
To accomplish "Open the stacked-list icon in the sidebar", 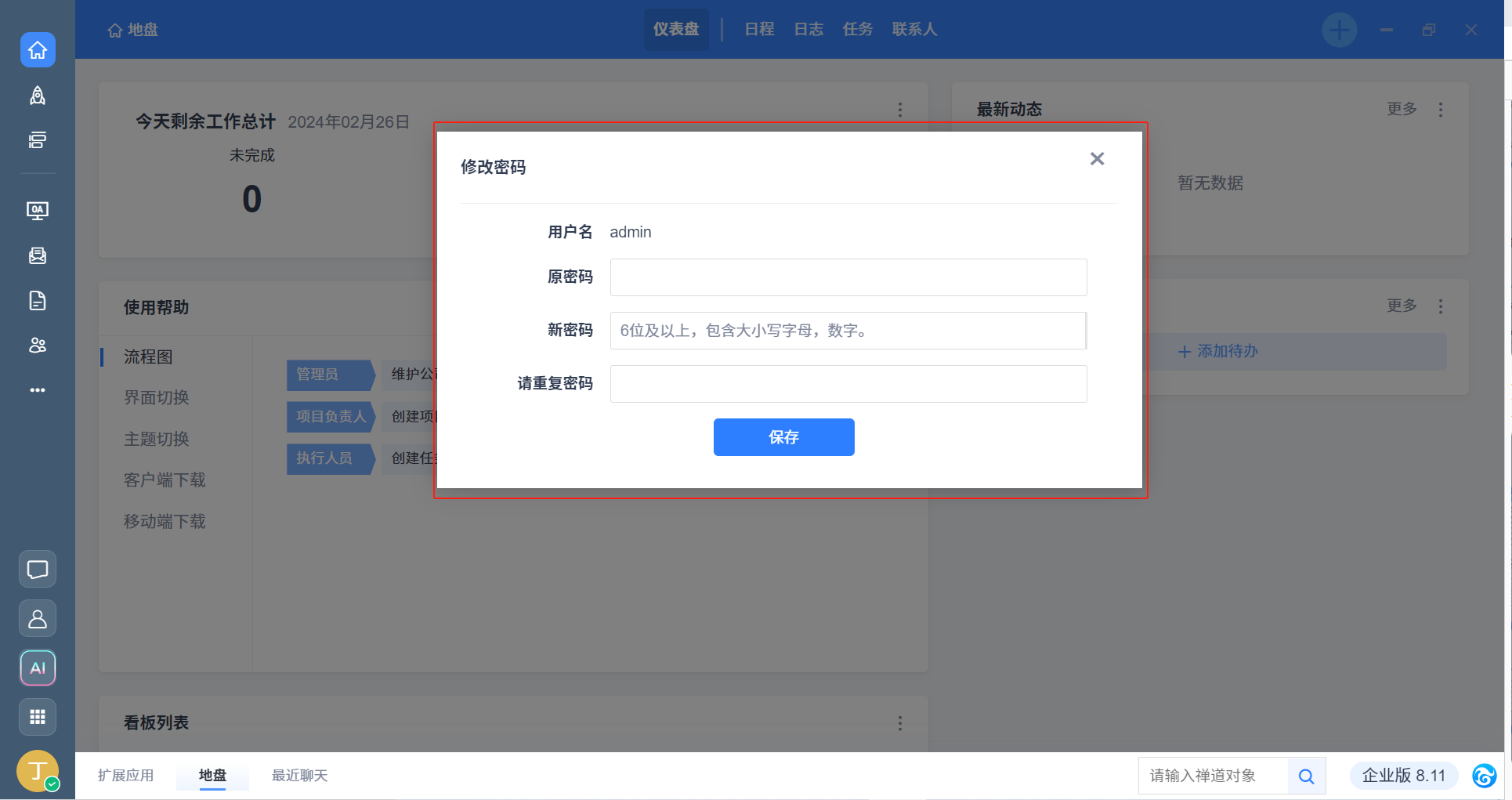I will point(38,140).
